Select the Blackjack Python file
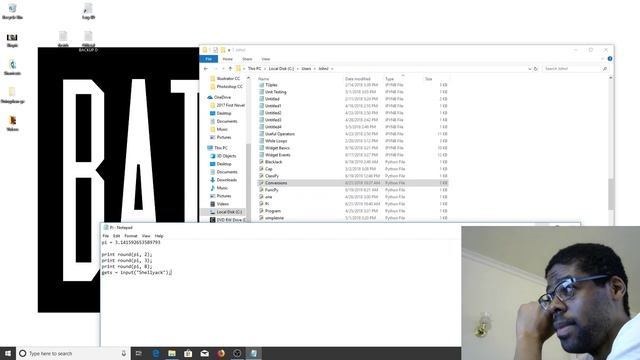Screen dimensions: 640x360 [273, 162]
